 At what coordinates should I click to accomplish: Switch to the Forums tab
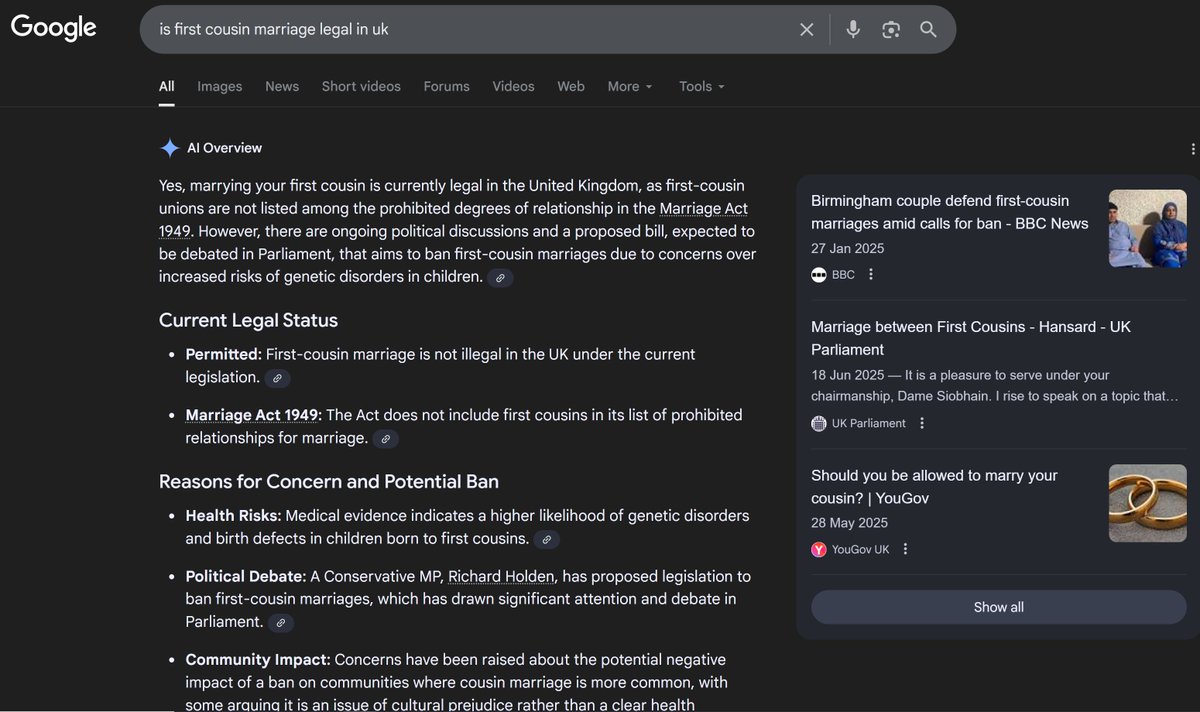(x=446, y=86)
